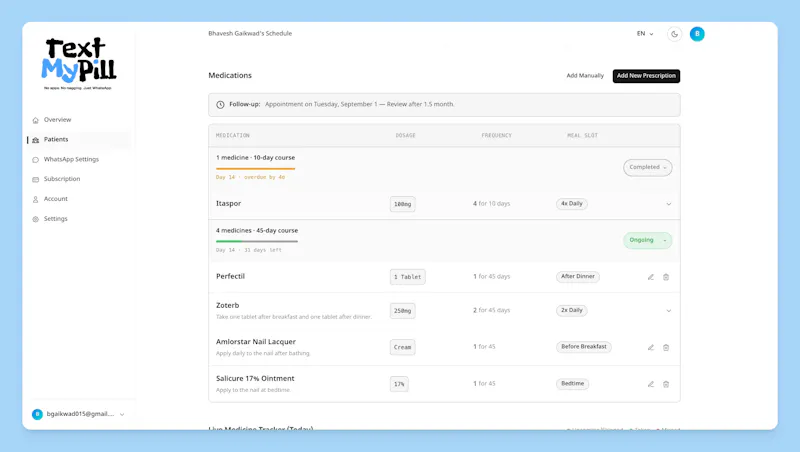Click the 17% dosage badge

click(x=399, y=384)
